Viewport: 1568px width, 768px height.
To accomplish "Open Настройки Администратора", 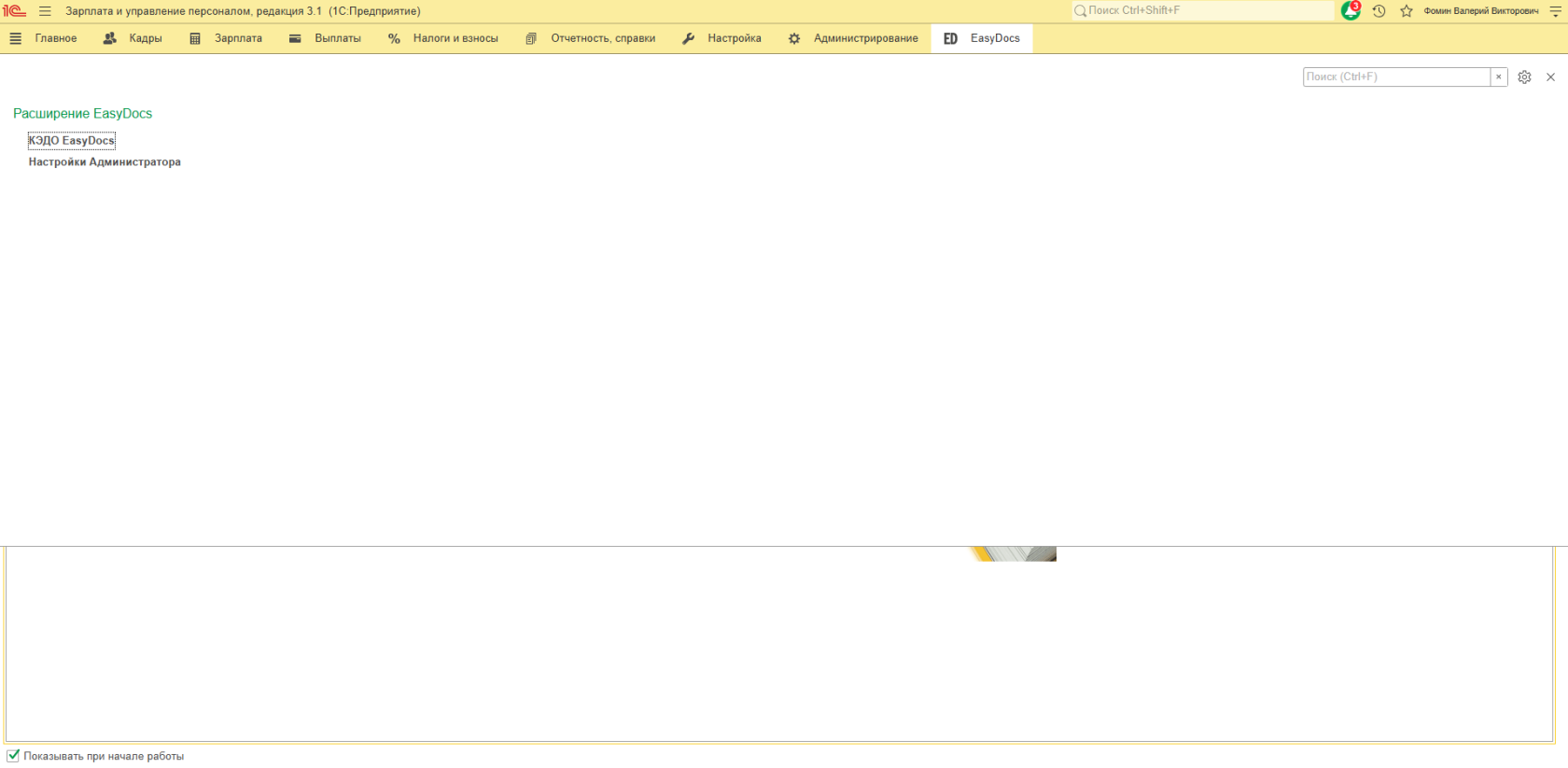I will (x=105, y=162).
